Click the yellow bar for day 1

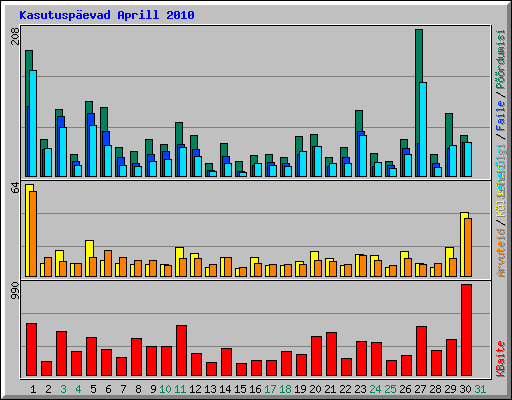(28, 230)
